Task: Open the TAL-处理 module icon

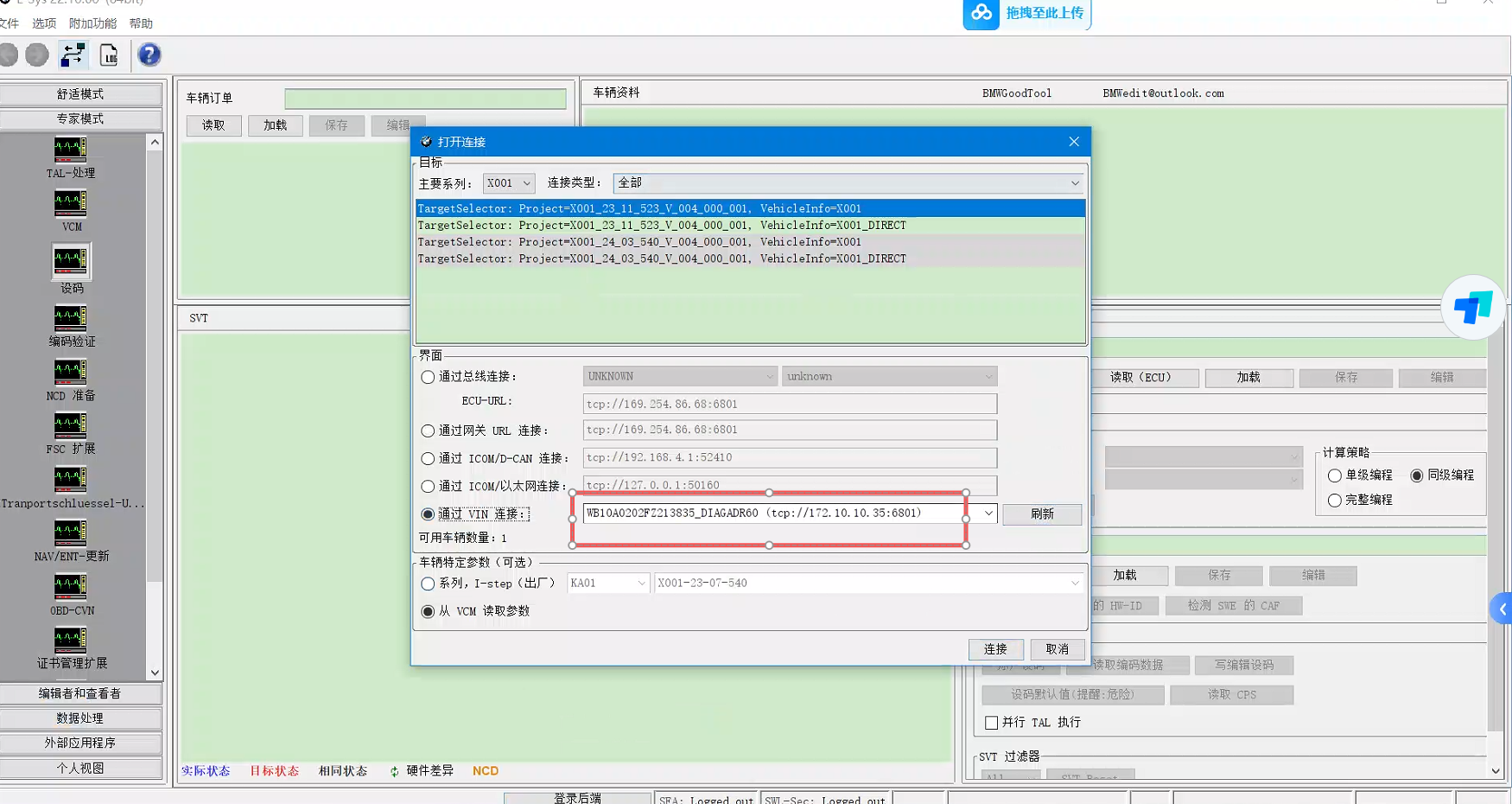Action: (x=71, y=150)
